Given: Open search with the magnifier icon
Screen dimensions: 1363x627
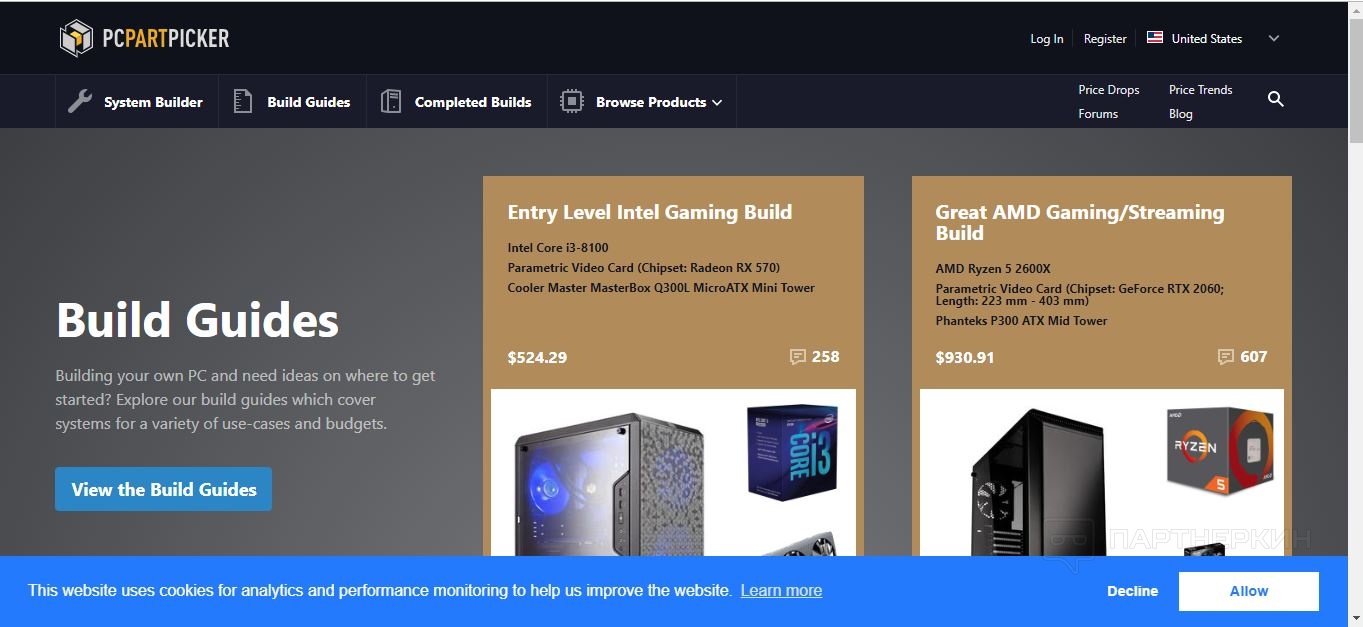Looking at the screenshot, I should click(x=1275, y=99).
